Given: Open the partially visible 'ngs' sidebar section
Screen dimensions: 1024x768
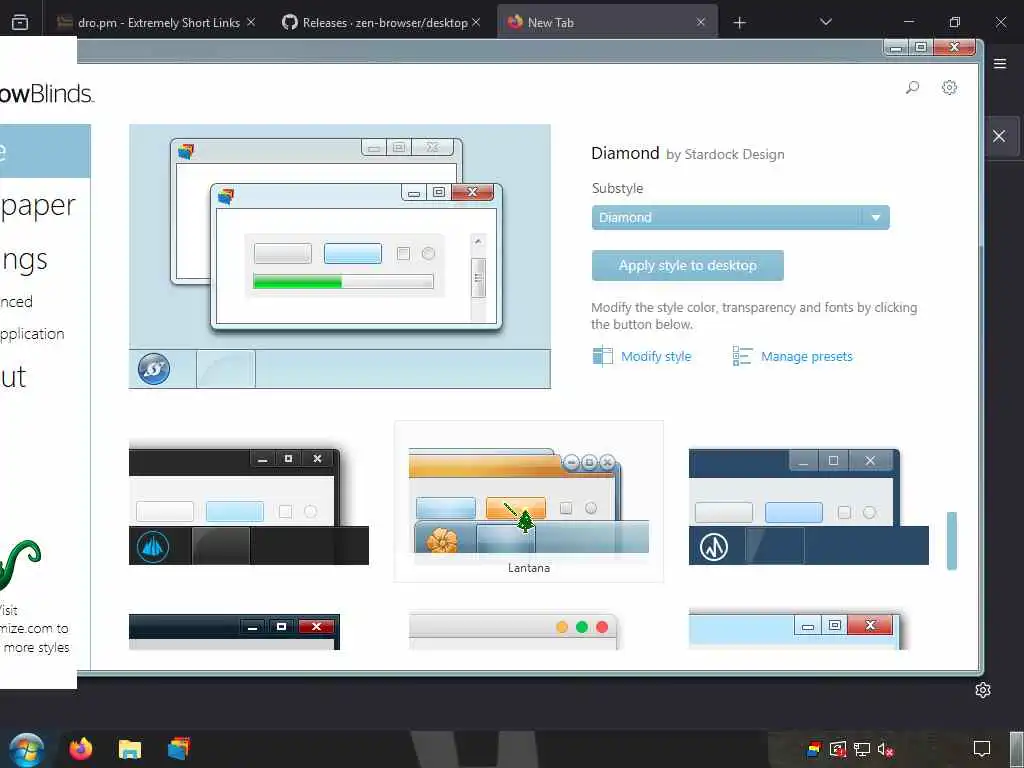Looking at the screenshot, I should (24, 260).
